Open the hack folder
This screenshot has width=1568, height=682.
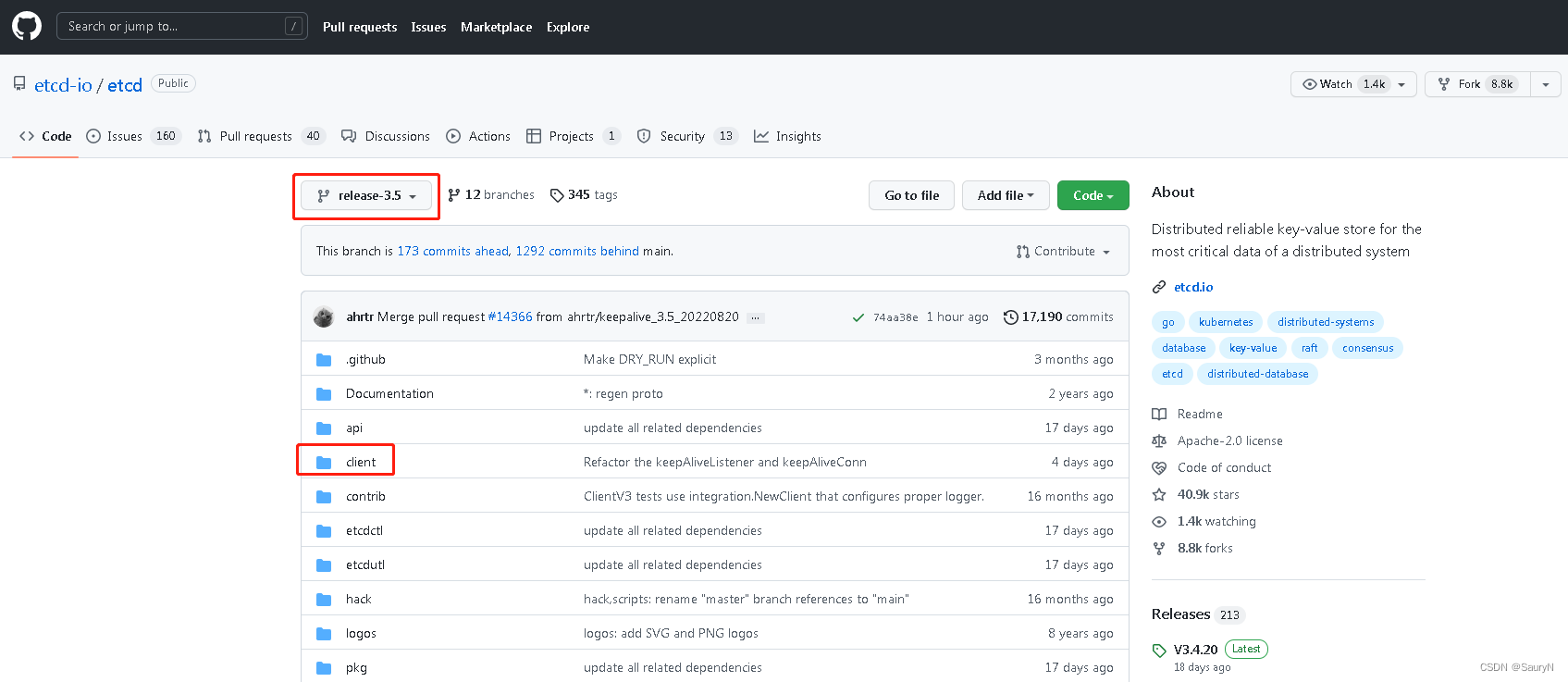tap(358, 600)
